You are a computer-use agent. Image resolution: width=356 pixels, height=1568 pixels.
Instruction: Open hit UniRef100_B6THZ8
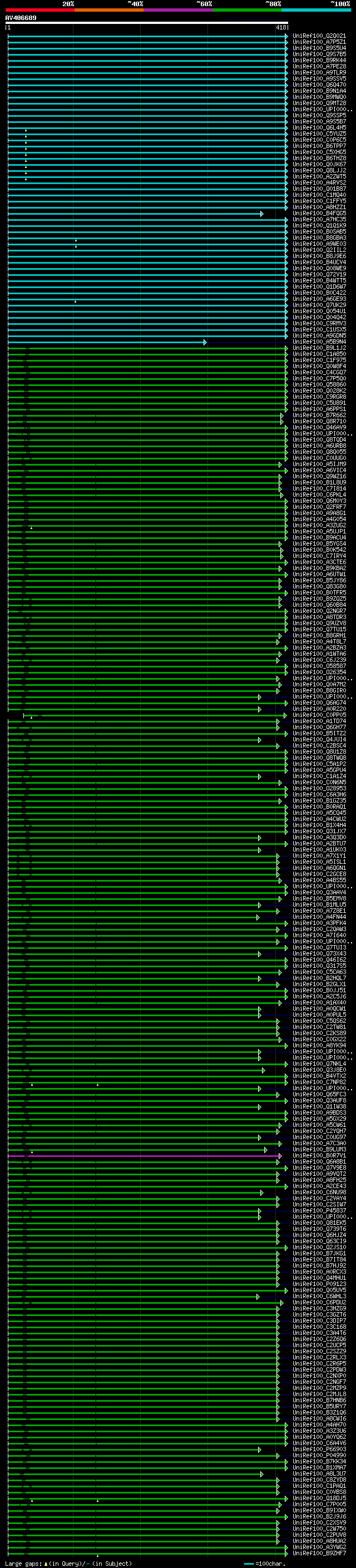tap(319, 159)
